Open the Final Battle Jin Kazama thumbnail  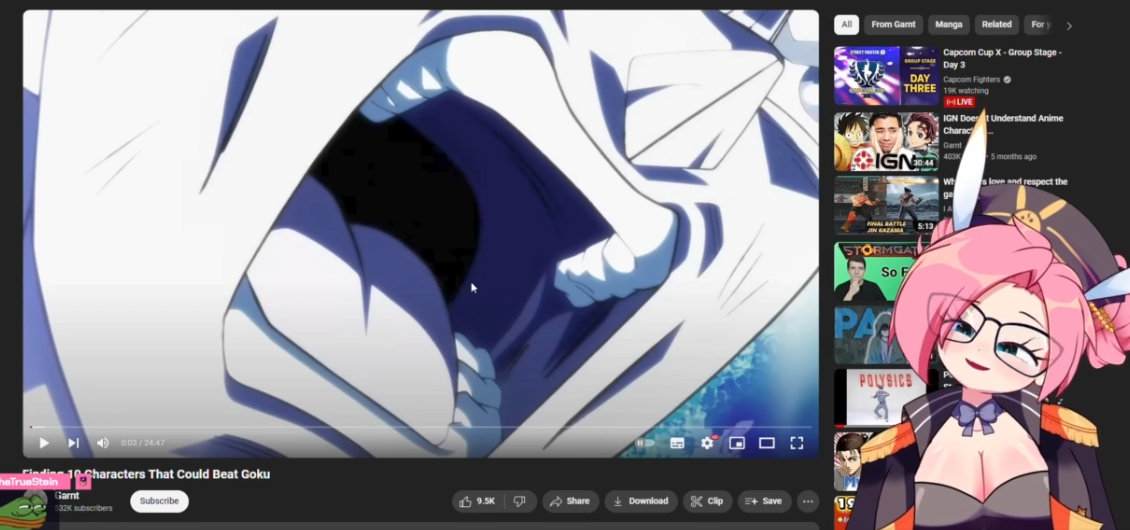pyautogui.click(x=886, y=206)
